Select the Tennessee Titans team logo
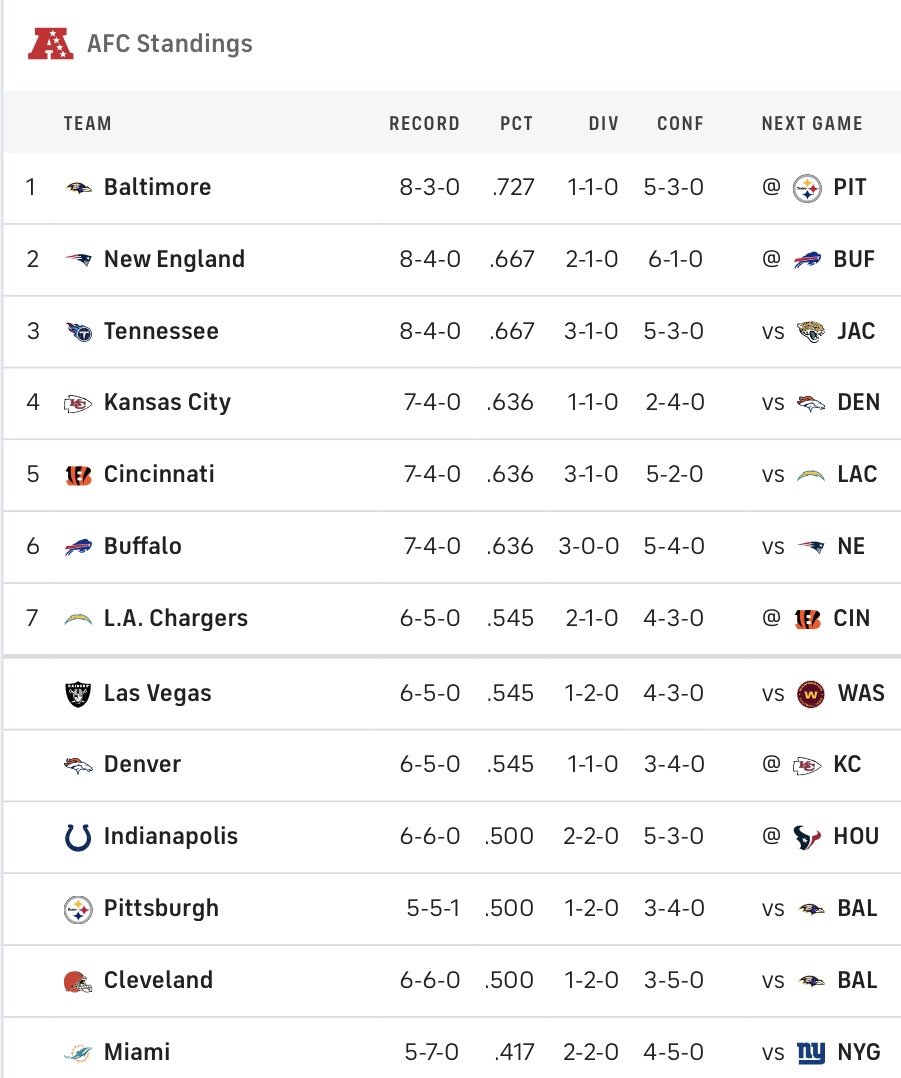Screen dimensions: 901x1078 tap(78, 331)
